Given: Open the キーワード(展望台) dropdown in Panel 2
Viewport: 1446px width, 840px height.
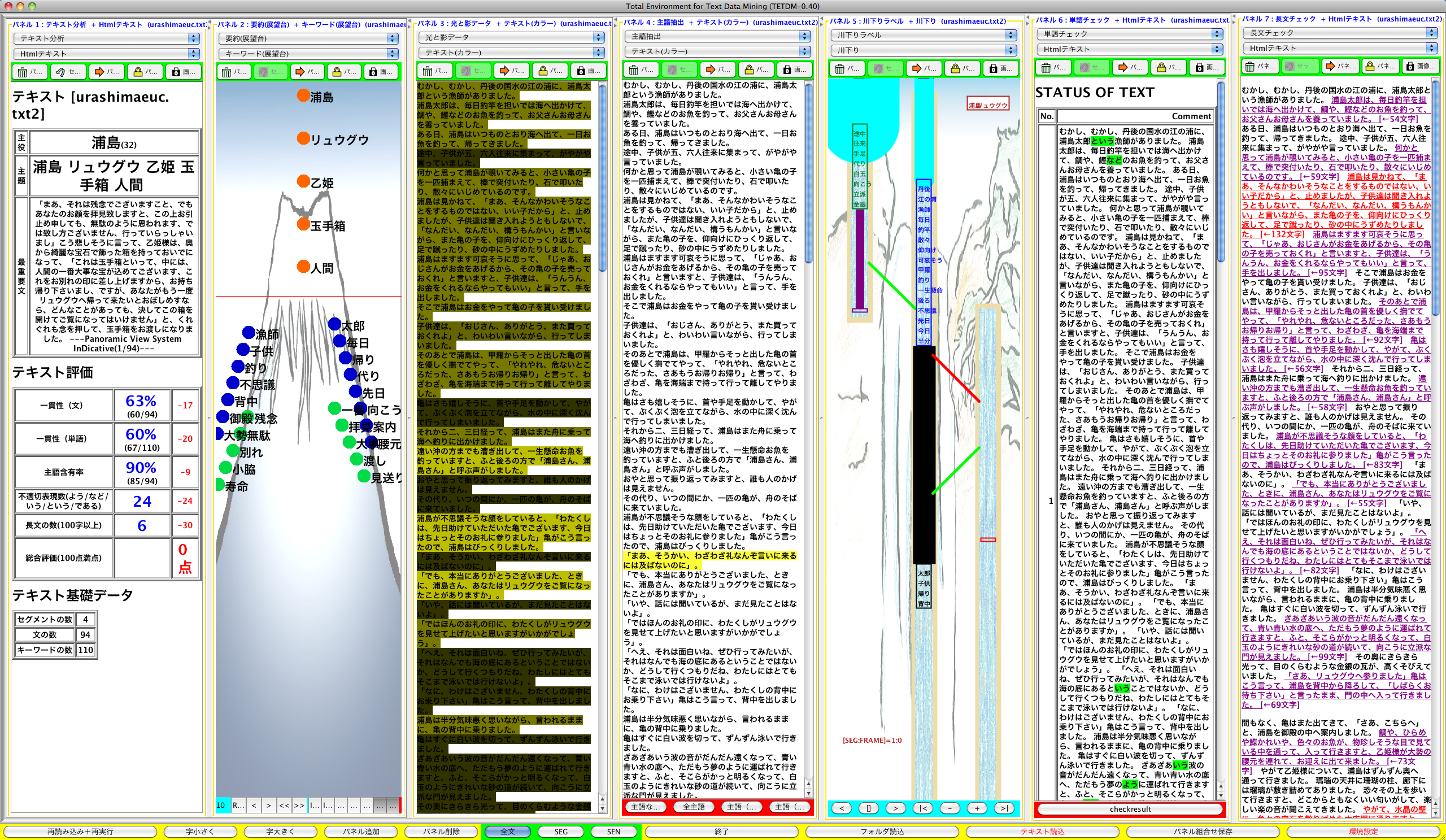Looking at the screenshot, I should point(308,53).
